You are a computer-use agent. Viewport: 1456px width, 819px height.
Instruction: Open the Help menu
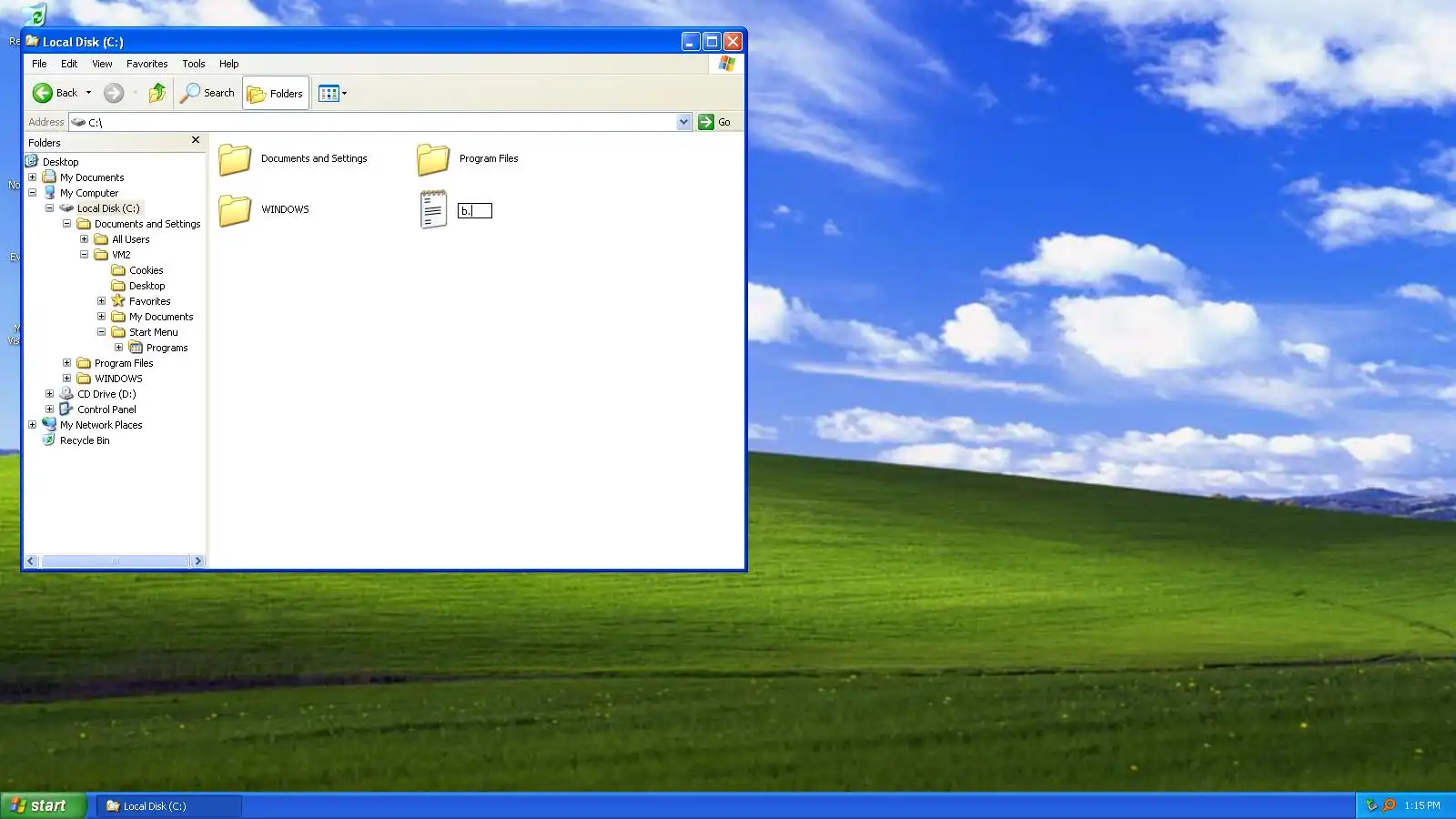point(229,64)
